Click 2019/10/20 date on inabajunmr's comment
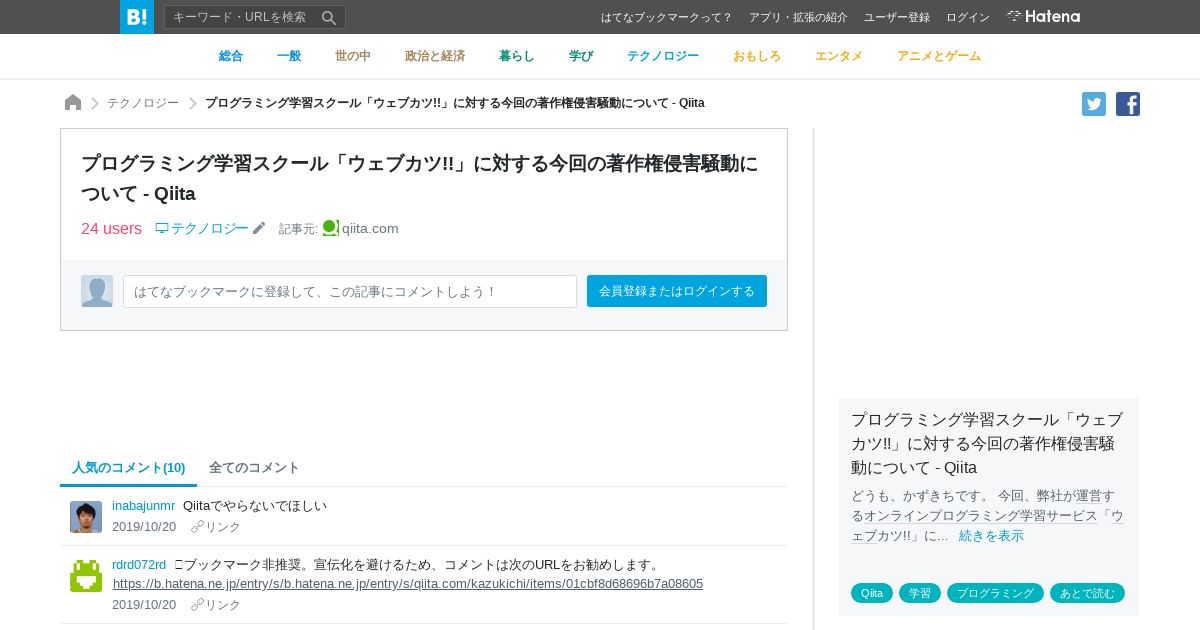1200x630 pixels. coord(144,526)
